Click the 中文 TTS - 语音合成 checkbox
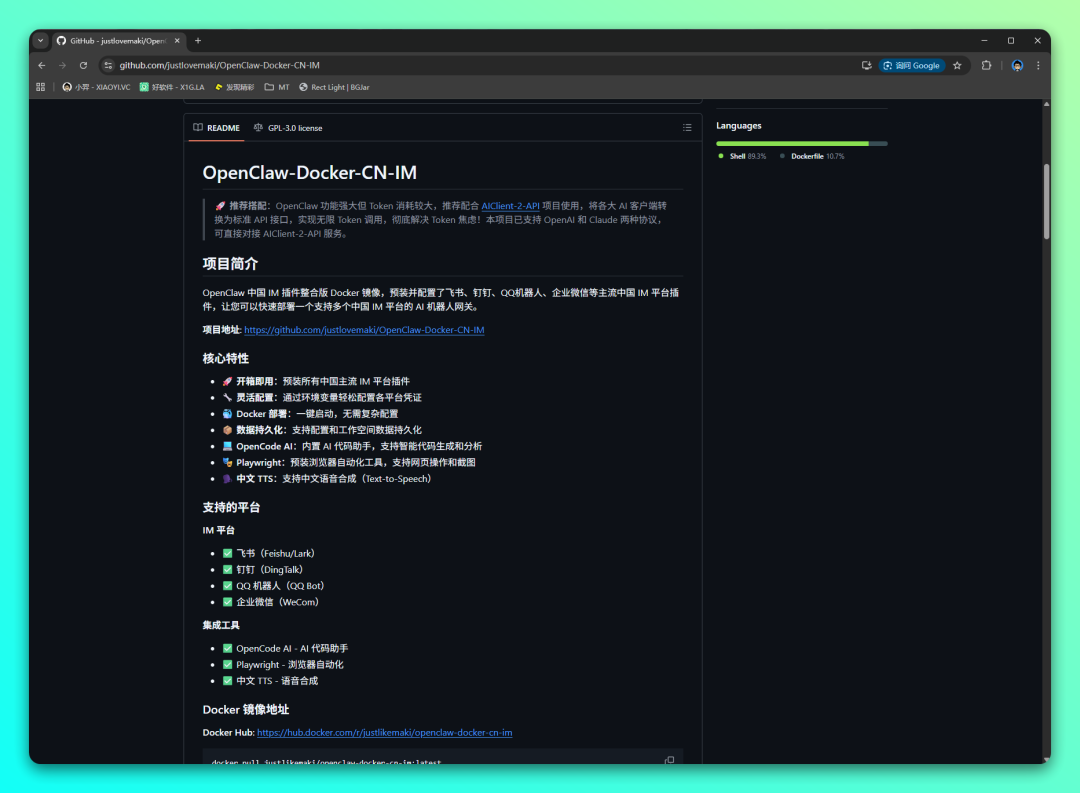 tap(227, 681)
